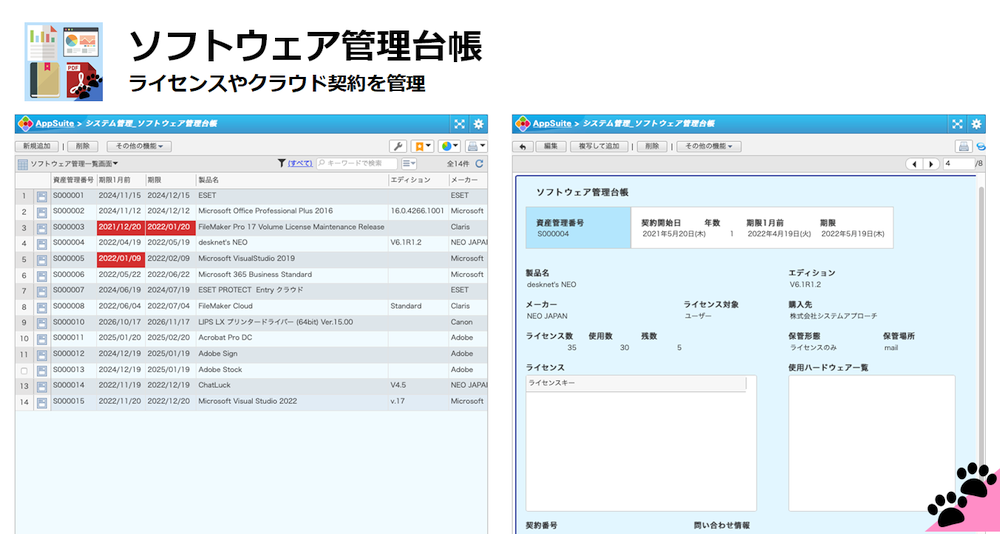The image size is (1000, 534).
Task: Open the orange bookmark dropdown
Action: [423, 146]
